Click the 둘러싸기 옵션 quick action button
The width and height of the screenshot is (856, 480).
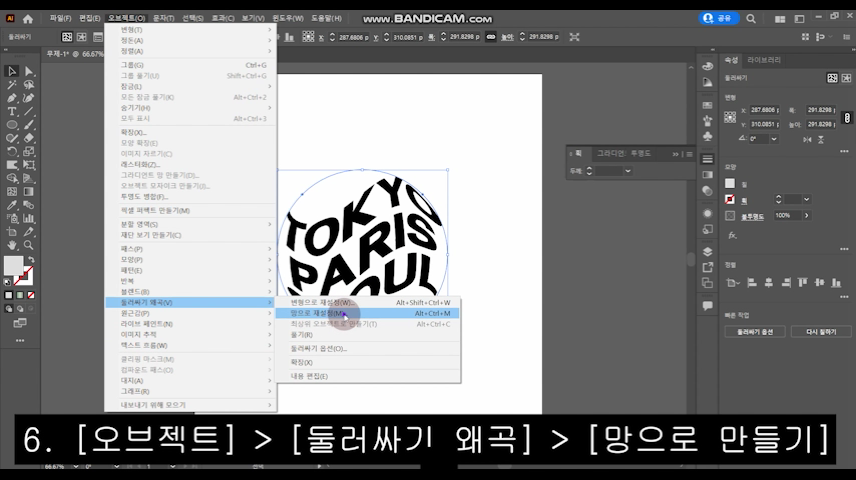coord(755,332)
